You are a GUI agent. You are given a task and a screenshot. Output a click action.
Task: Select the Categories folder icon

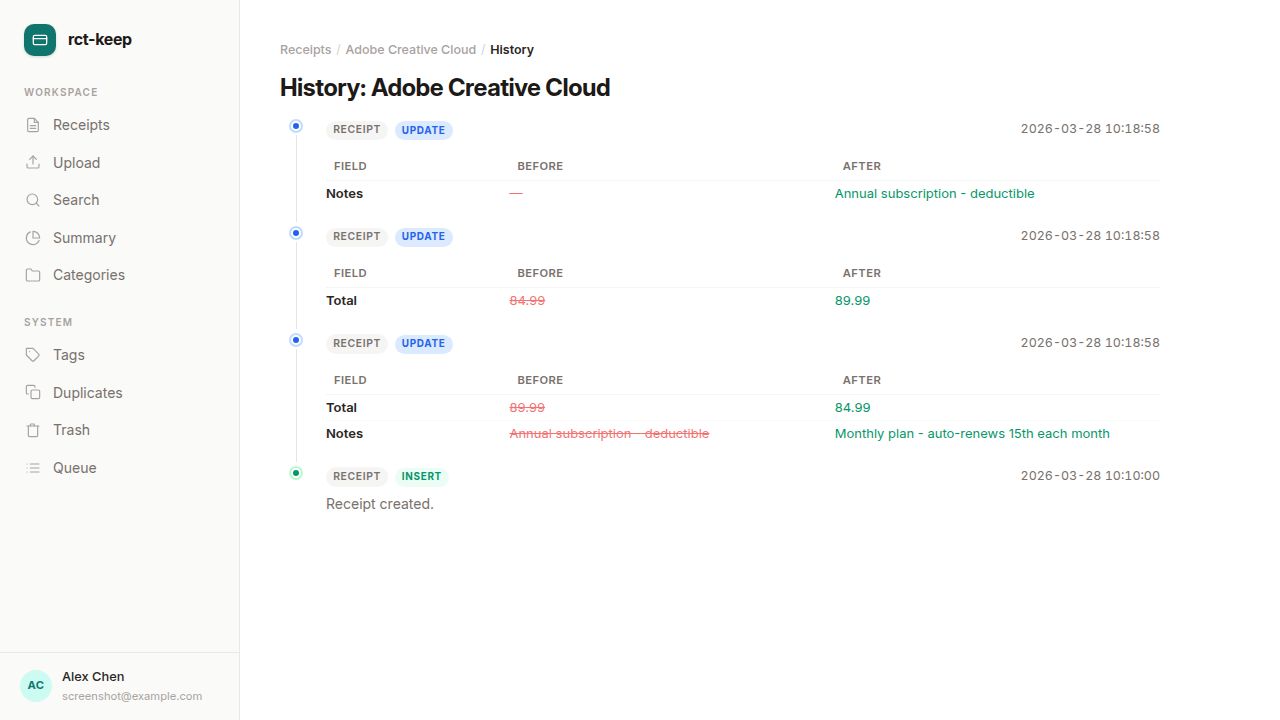(34, 274)
